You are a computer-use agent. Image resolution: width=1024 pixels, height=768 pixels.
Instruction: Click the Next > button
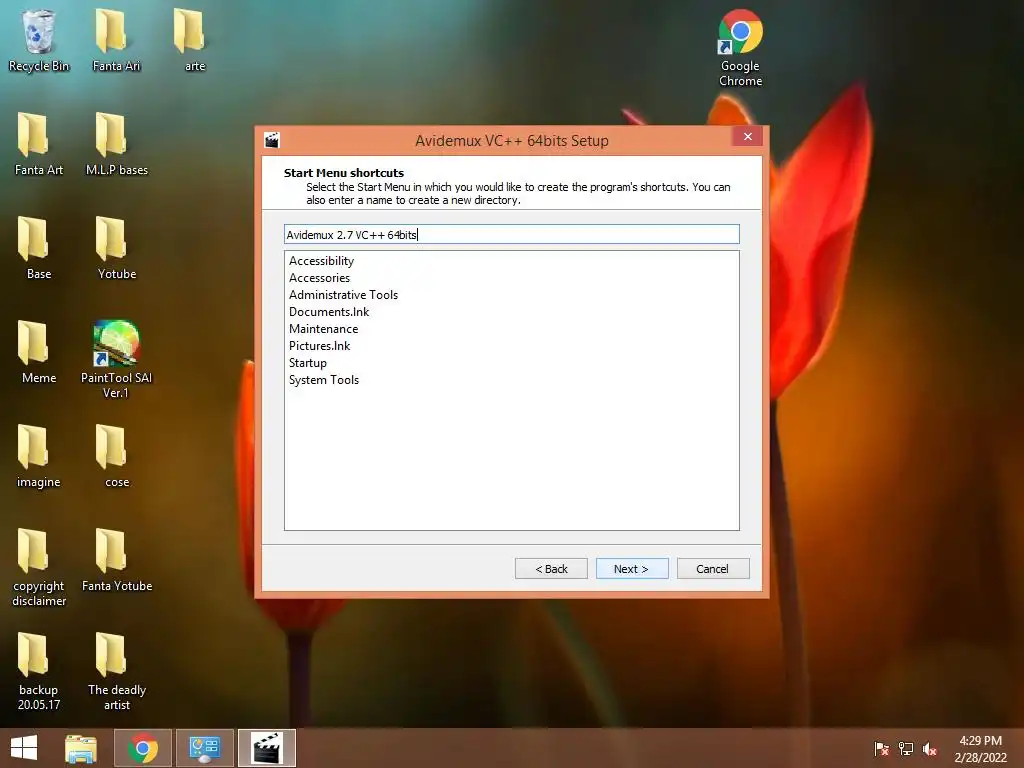632,569
